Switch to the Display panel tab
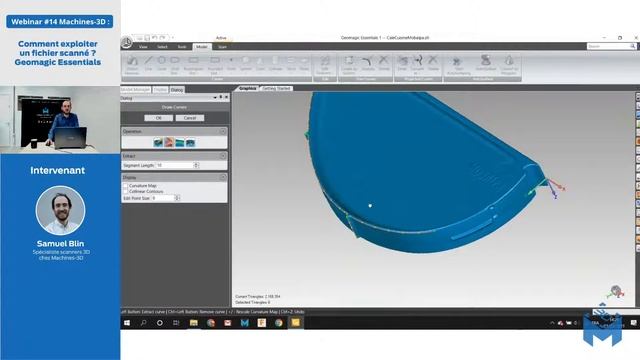 click(x=160, y=89)
